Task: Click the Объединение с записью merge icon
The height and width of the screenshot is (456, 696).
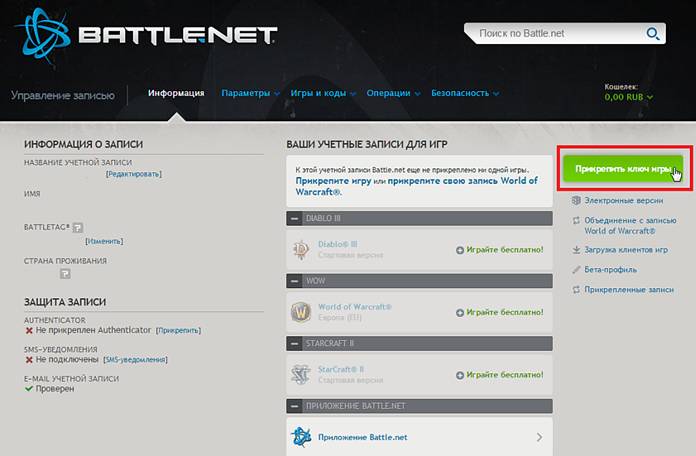Action: coord(576,220)
